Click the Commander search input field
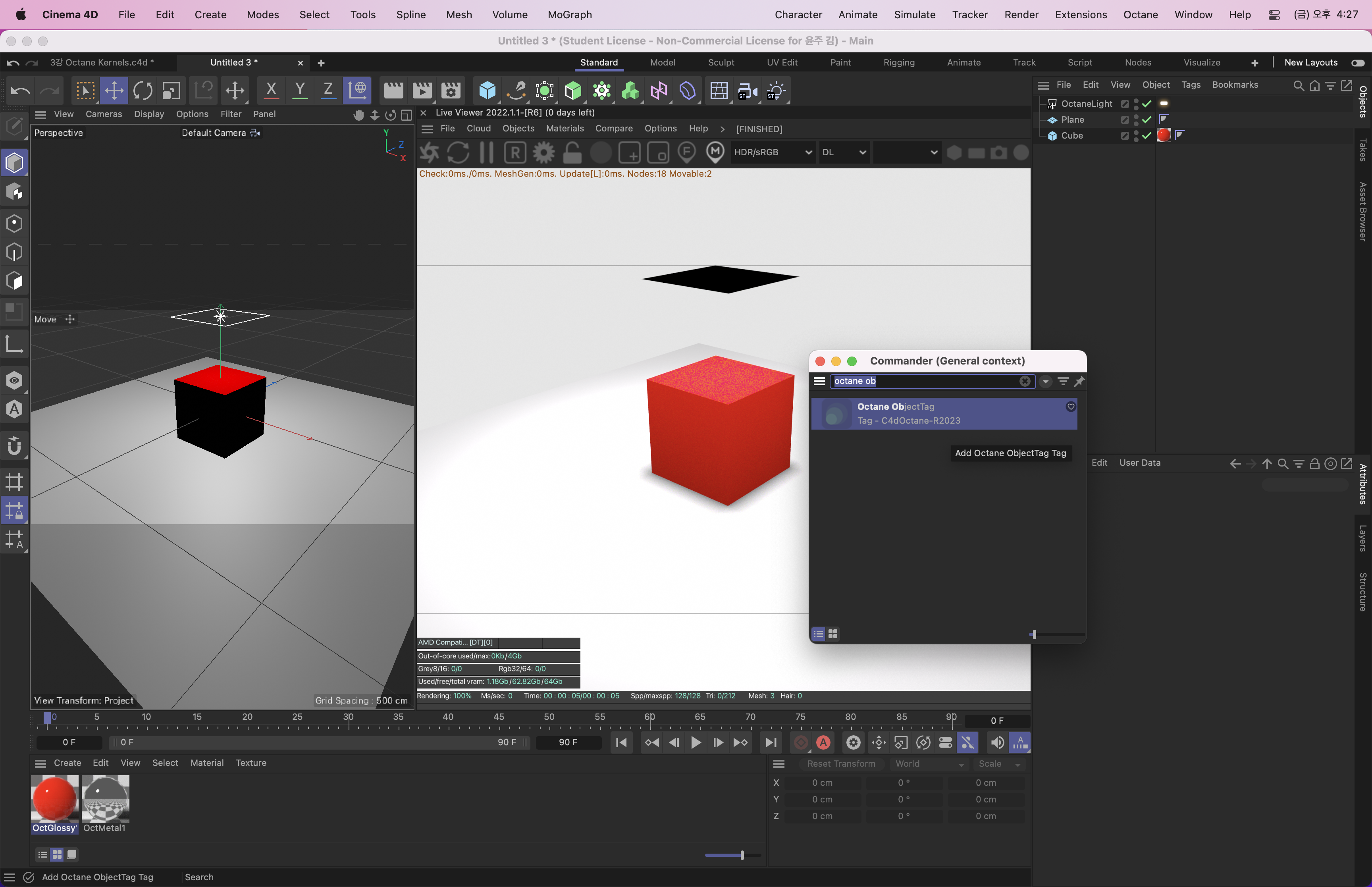The image size is (1372, 887). click(x=931, y=381)
